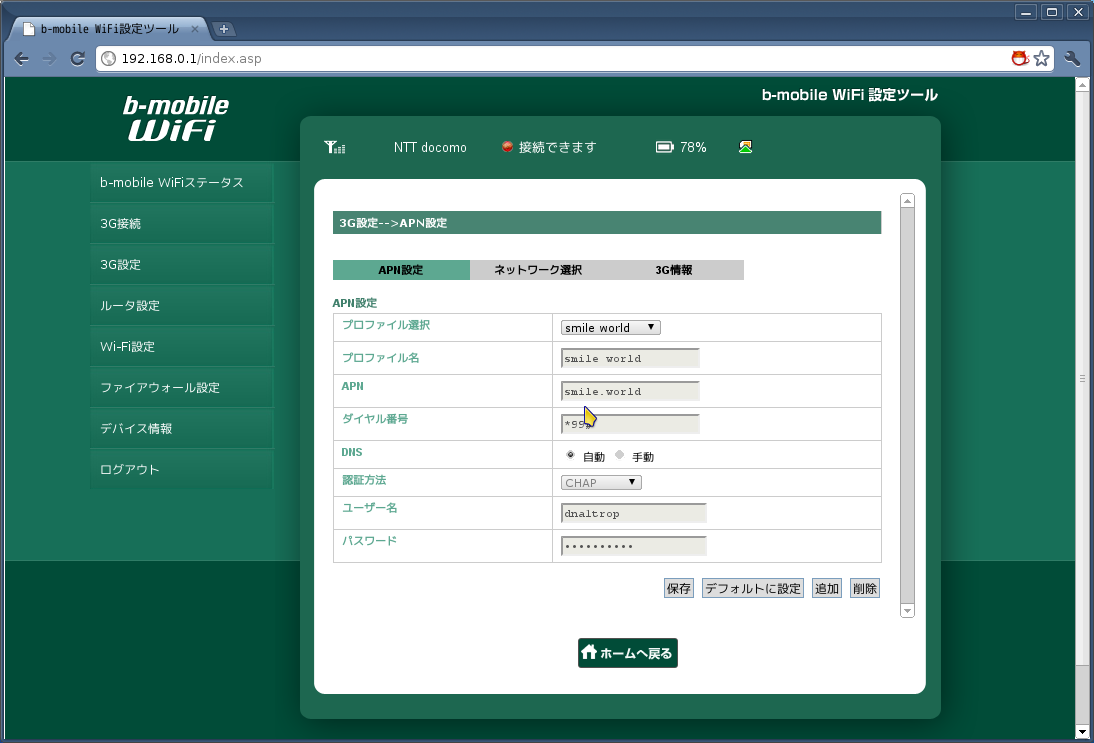Reload the page with the refresh icon

point(77,59)
